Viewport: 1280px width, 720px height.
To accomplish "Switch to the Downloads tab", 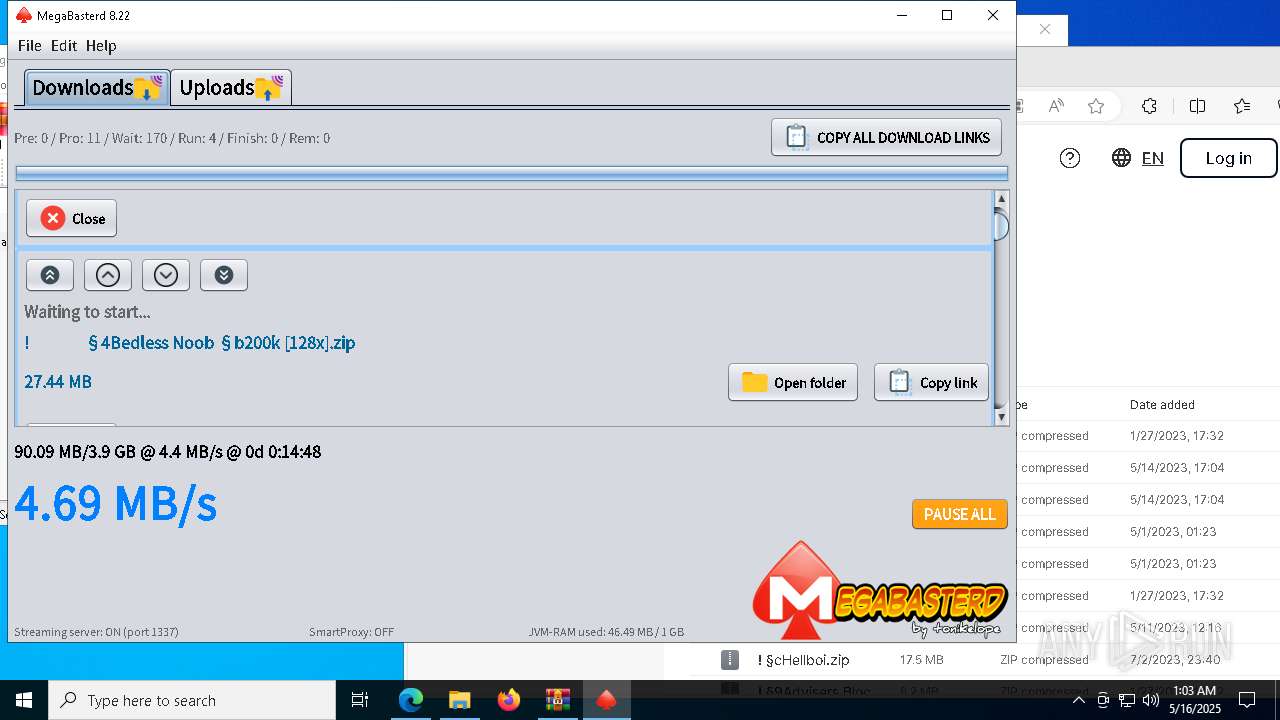I will point(97,88).
